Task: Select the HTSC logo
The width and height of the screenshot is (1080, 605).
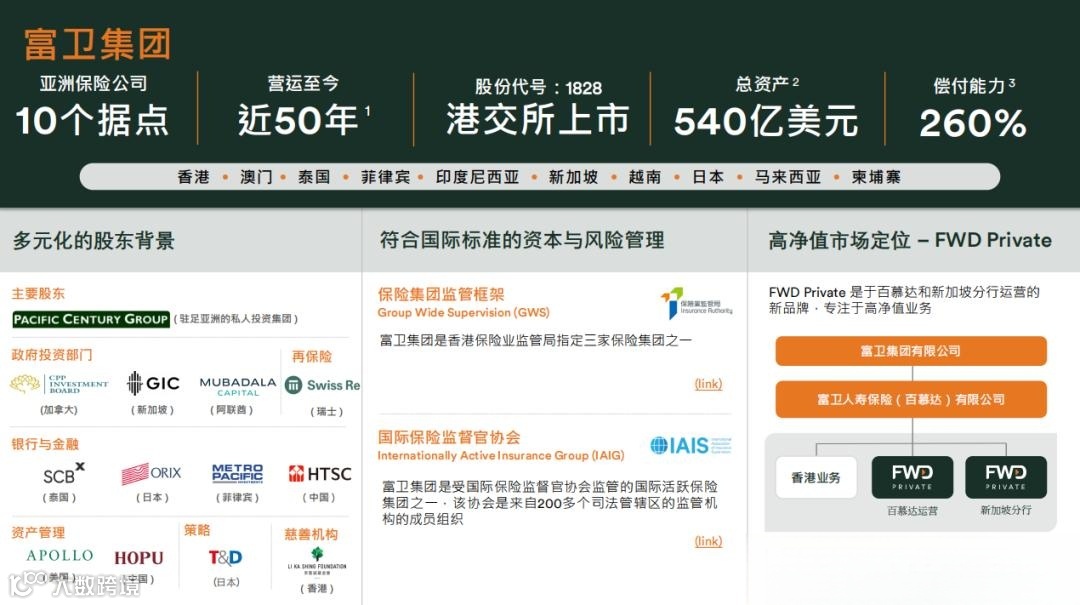Action: [x=320, y=473]
